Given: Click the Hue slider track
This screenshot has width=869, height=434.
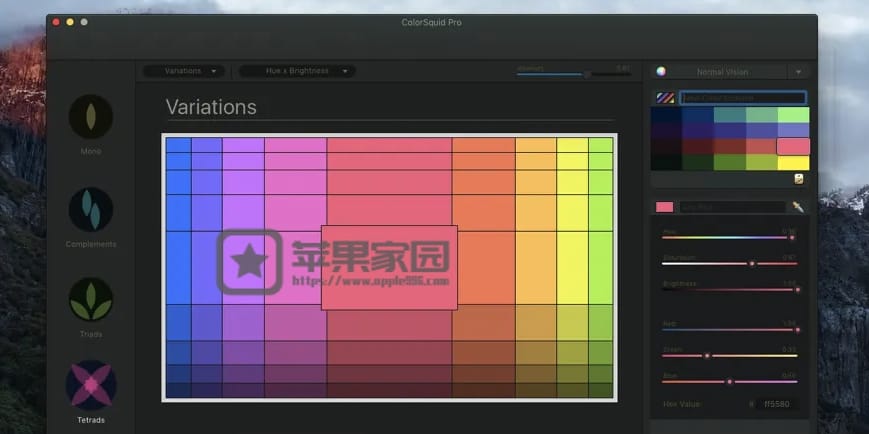Looking at the screenshot, I should [x=729, y=237].
